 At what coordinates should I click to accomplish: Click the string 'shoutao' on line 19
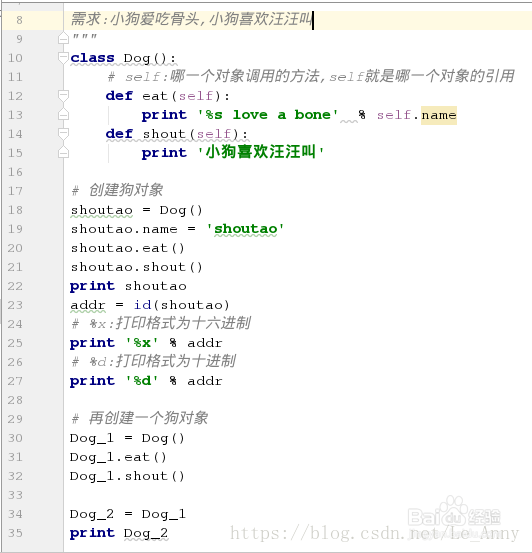246,229
